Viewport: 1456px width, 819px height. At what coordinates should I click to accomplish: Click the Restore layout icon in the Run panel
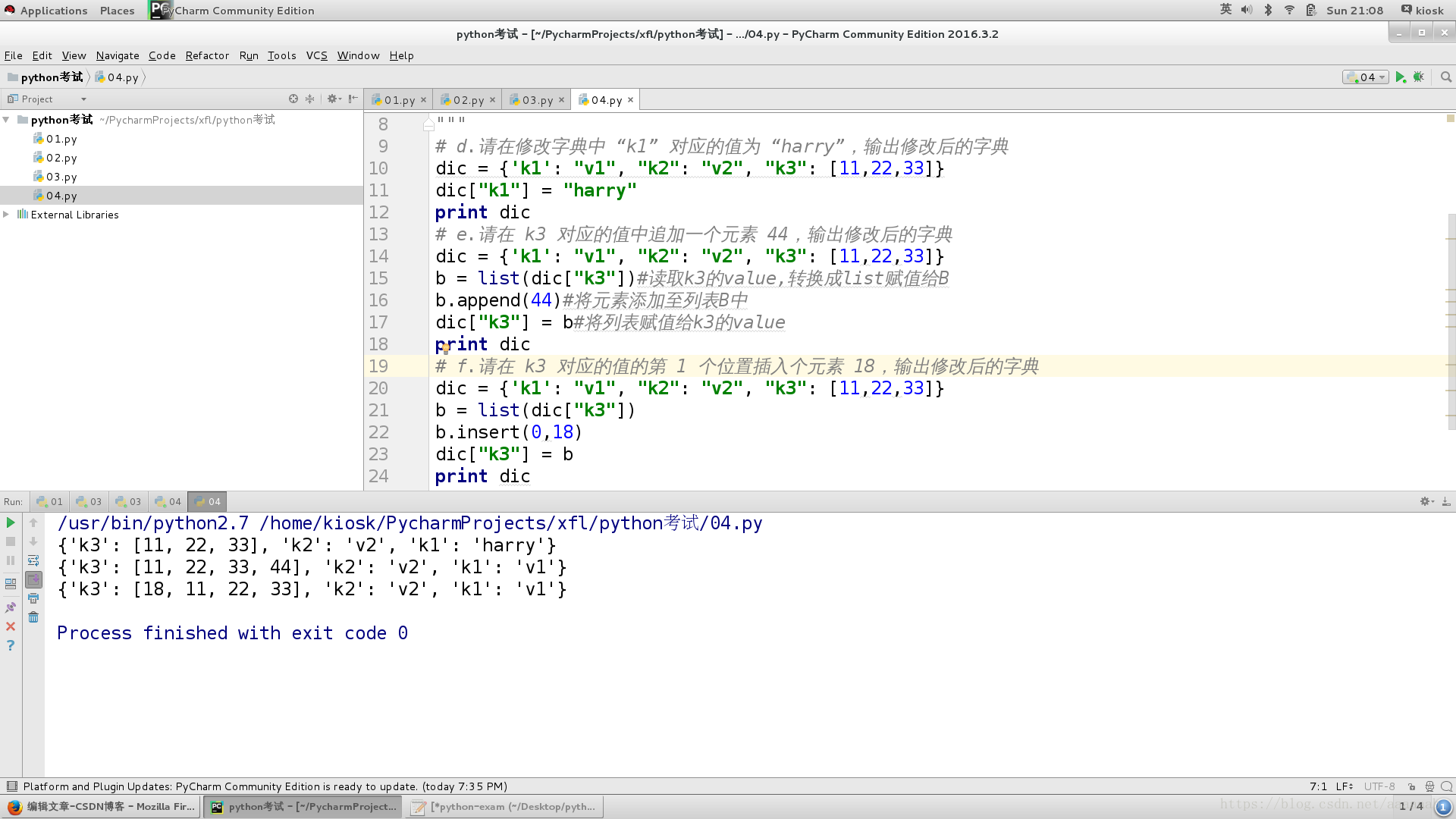[x=11, y=584]
